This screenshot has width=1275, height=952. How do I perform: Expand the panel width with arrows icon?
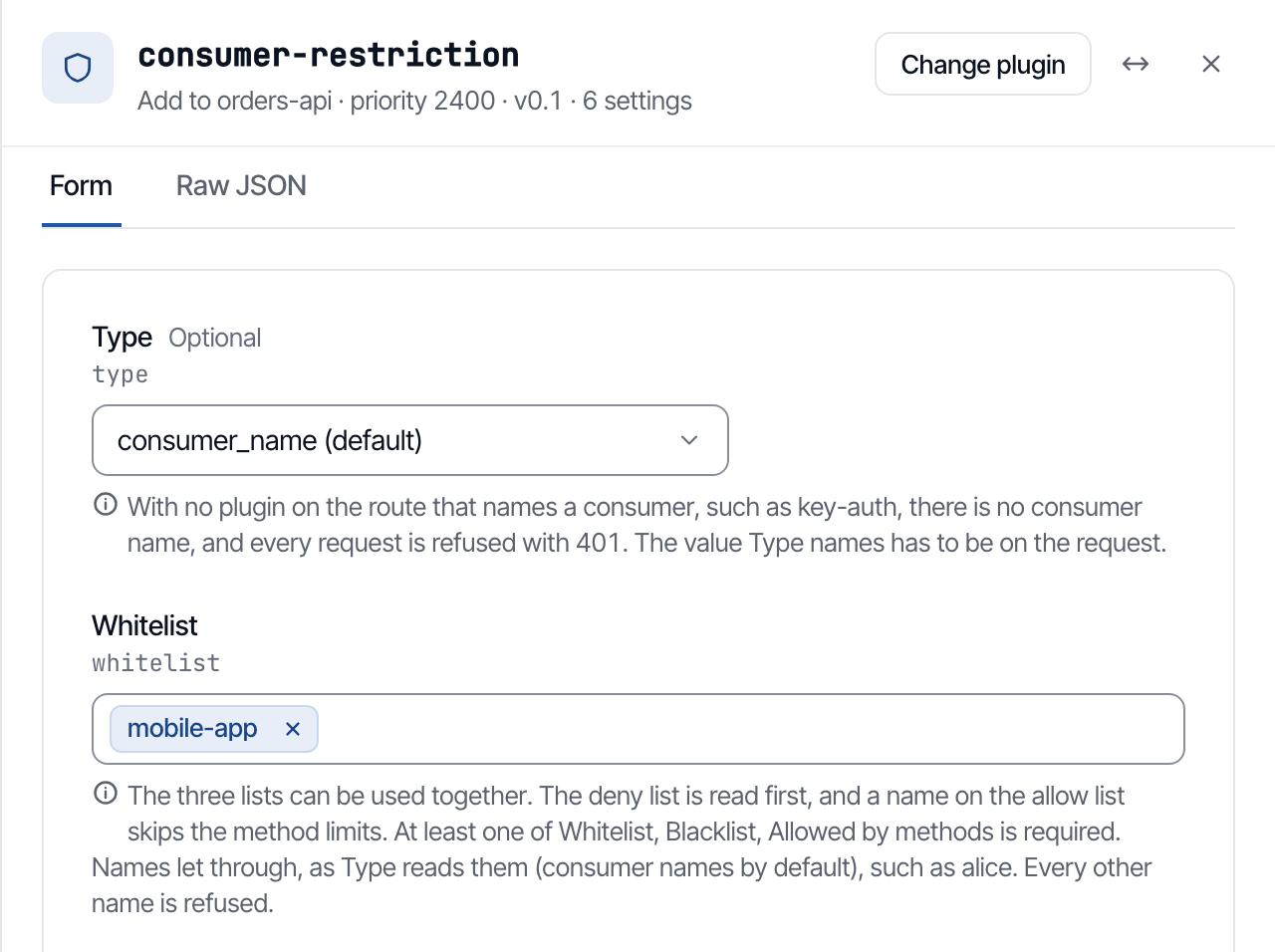point(1136,64)
